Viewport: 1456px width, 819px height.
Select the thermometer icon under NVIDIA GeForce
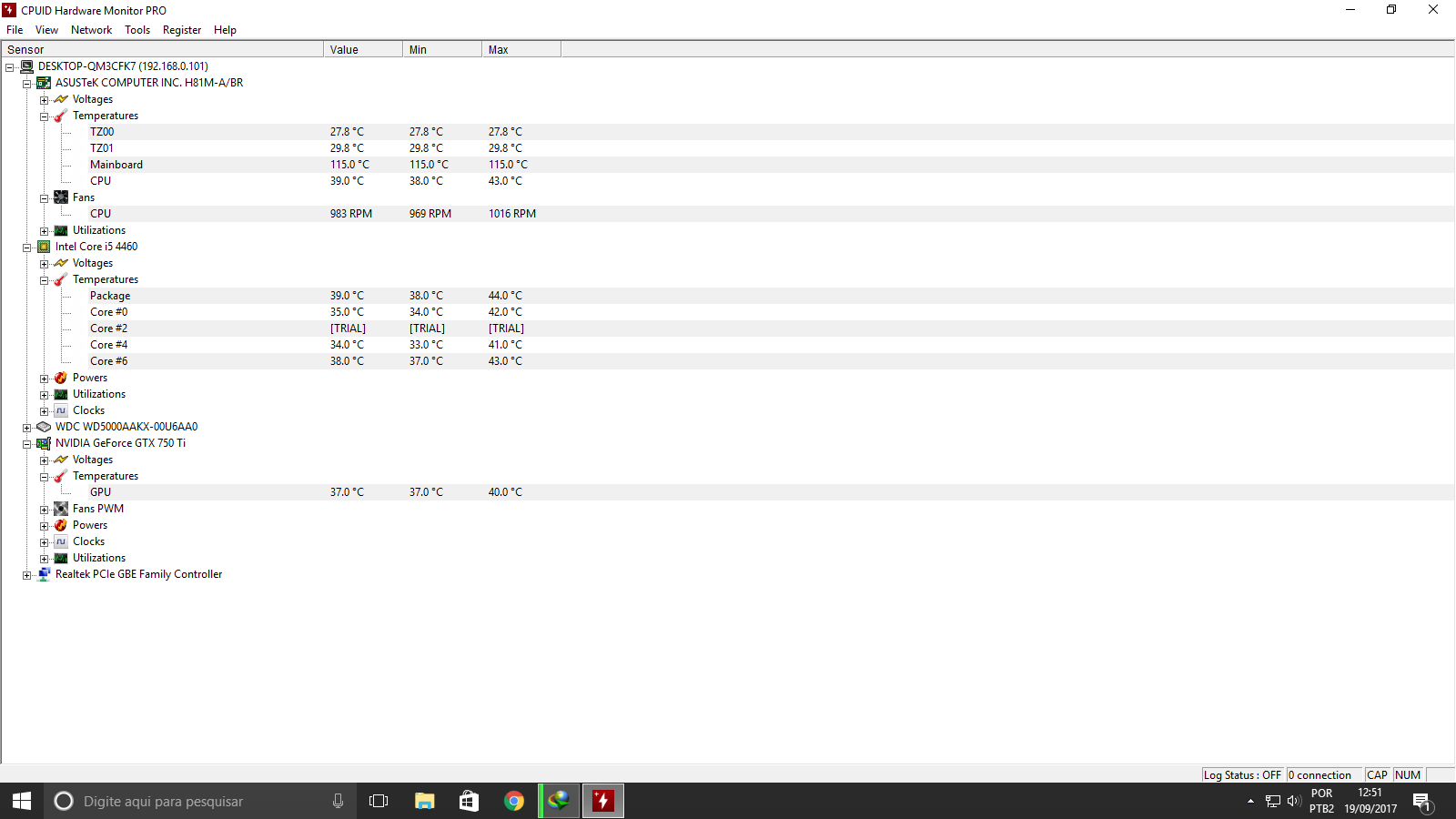[x=61, y=476]
